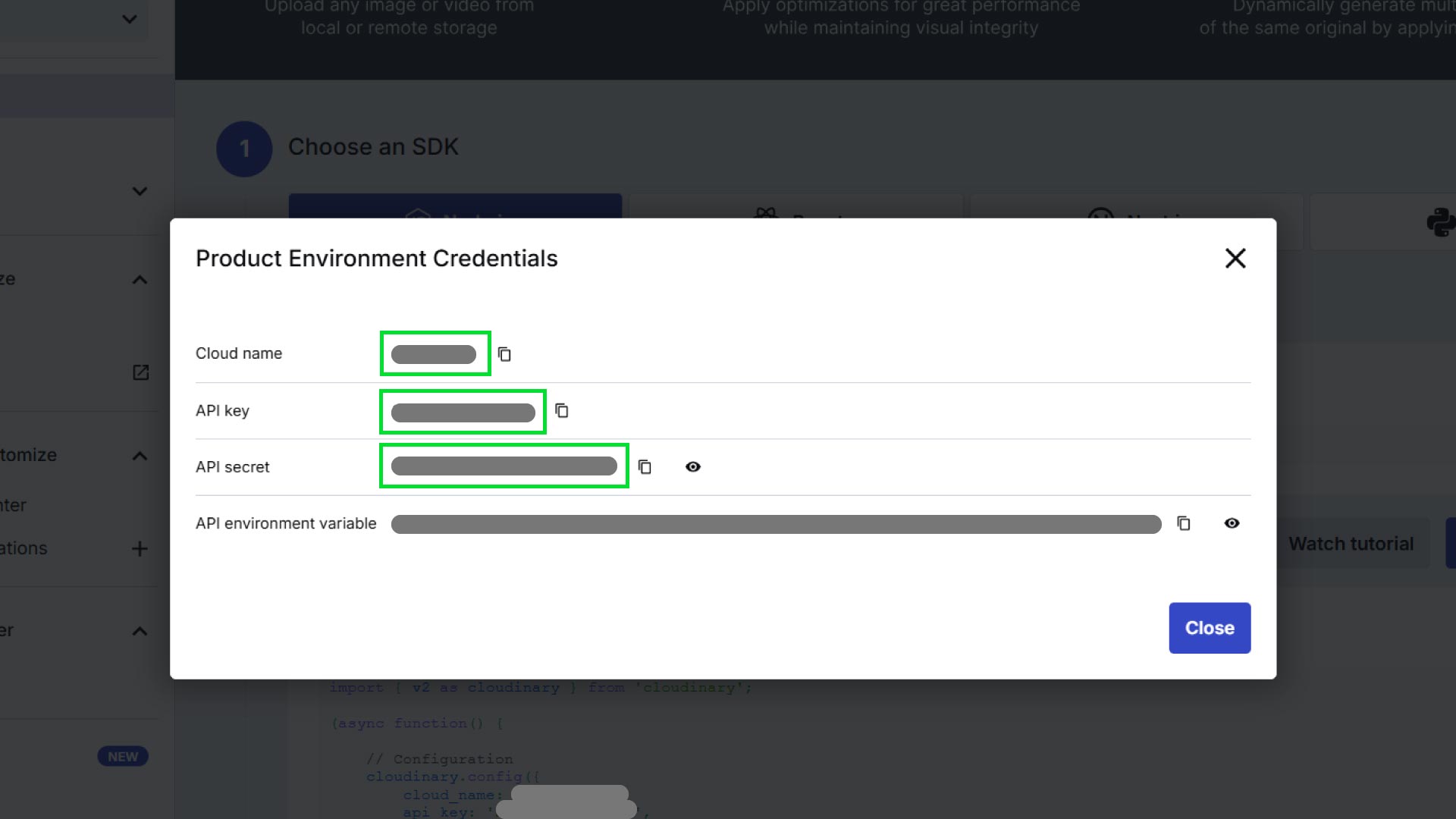Screen dimensions: 1456x819
Task: Open external link icon in sidebar
Action: (x=140, y=372)
